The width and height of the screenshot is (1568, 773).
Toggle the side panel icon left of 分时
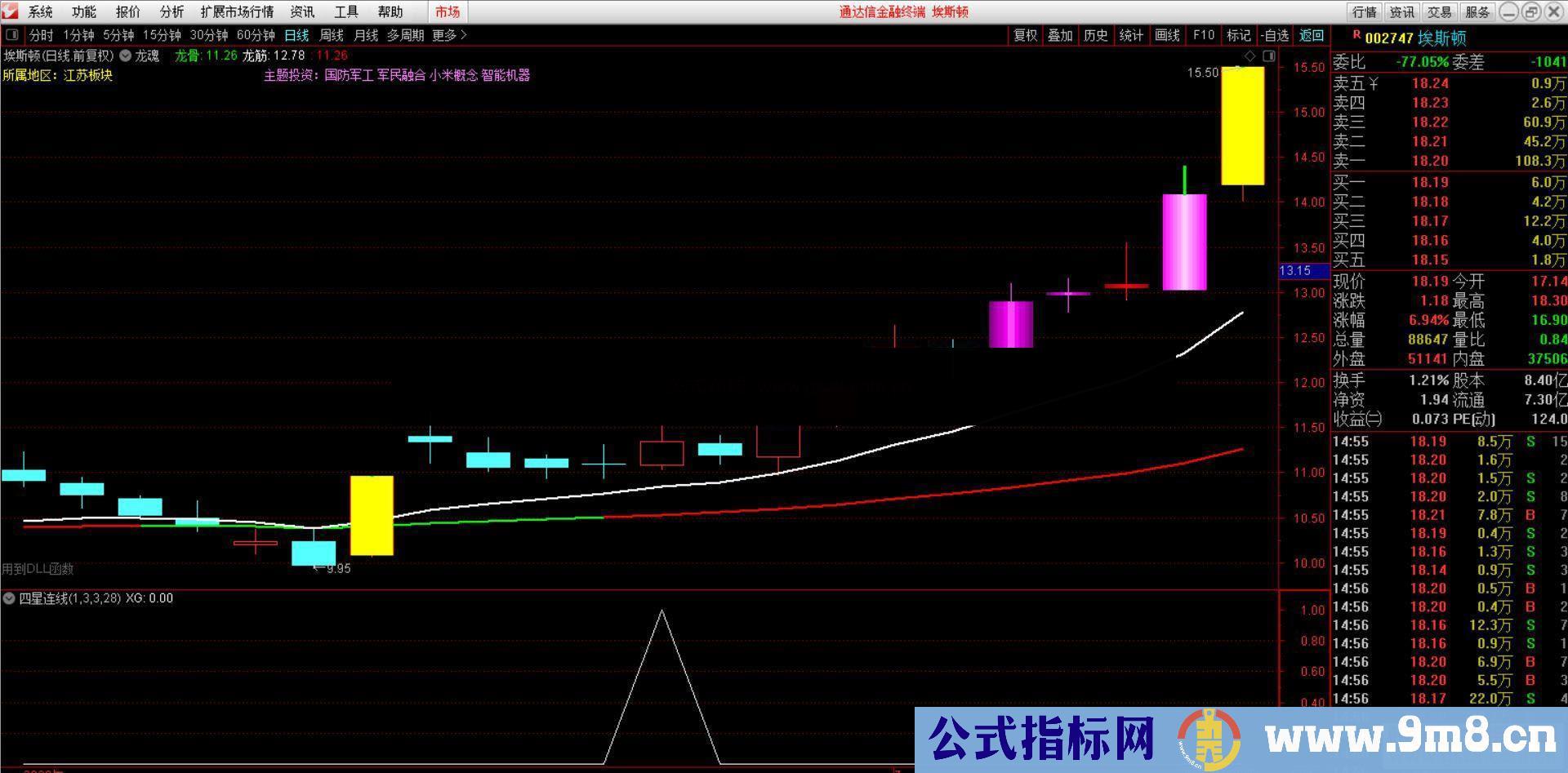coord(12,35)
